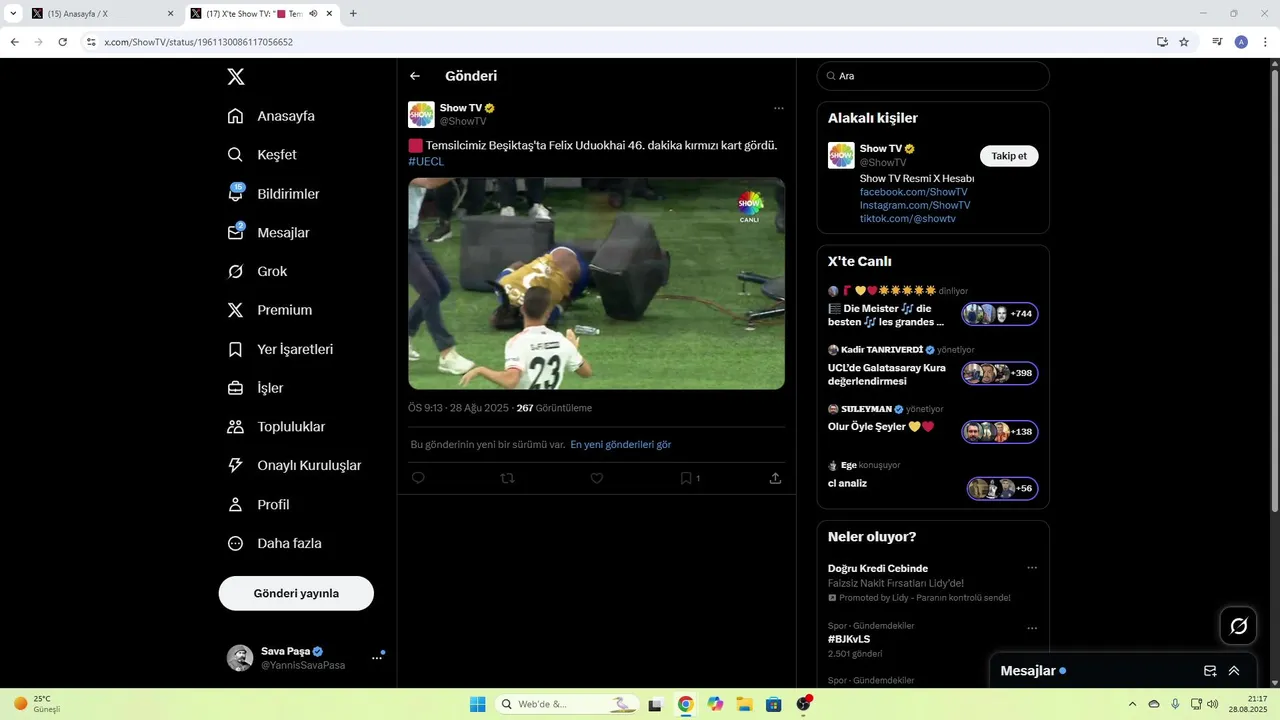Open #BJKvLS trend options dots
This screenshot has height=720, width=1280.
[1032, 629]
